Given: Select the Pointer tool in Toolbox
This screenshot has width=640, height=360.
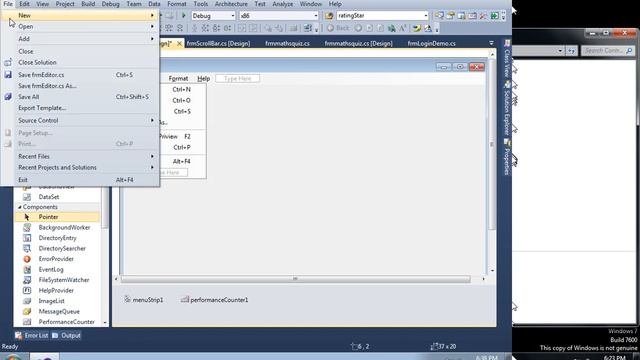Looking at the screenshot, I should tap(57, 217).
